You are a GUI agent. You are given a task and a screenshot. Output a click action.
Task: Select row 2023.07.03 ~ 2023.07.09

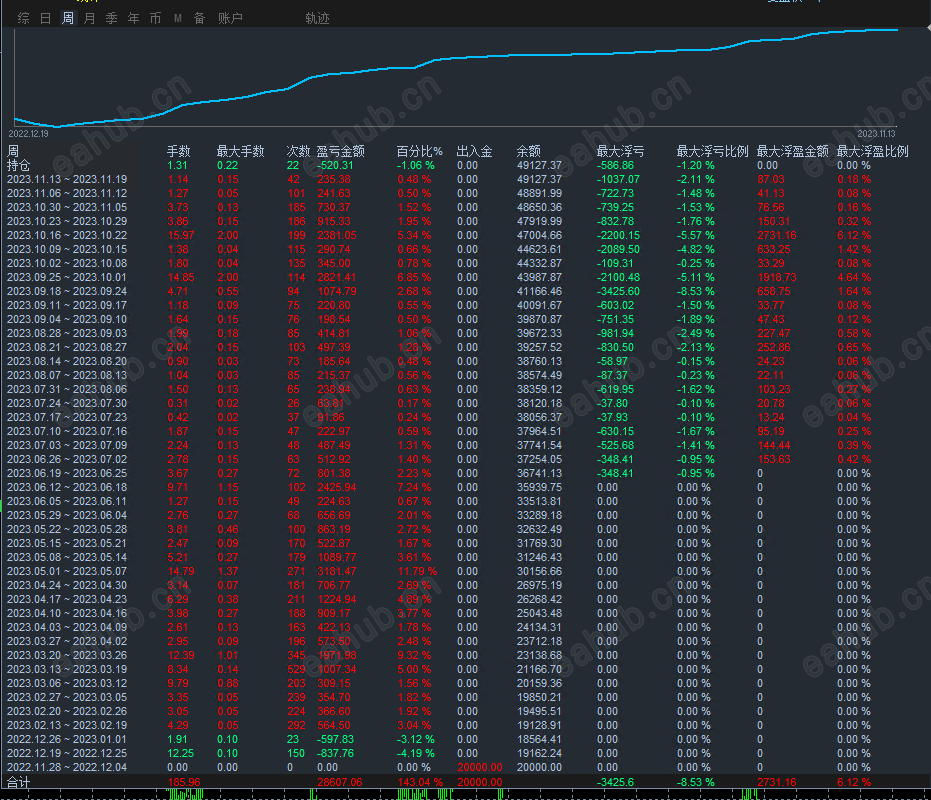click(x=466, y=445)
